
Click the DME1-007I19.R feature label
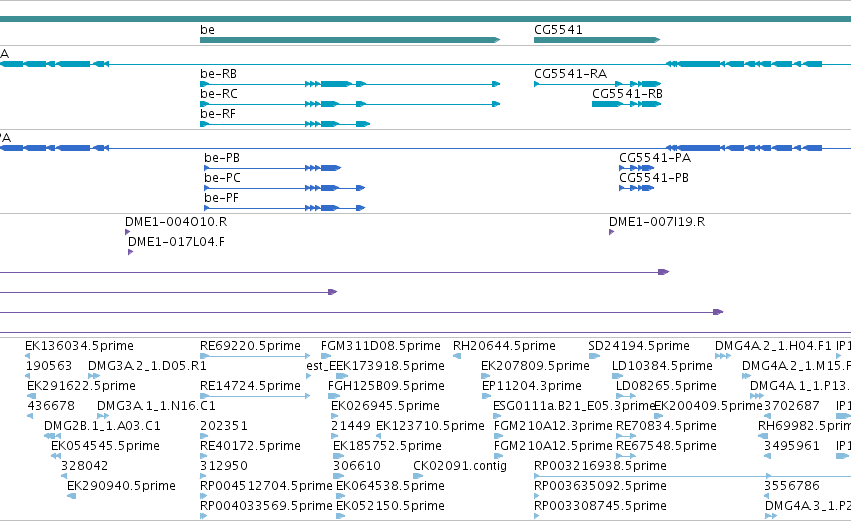657,222
